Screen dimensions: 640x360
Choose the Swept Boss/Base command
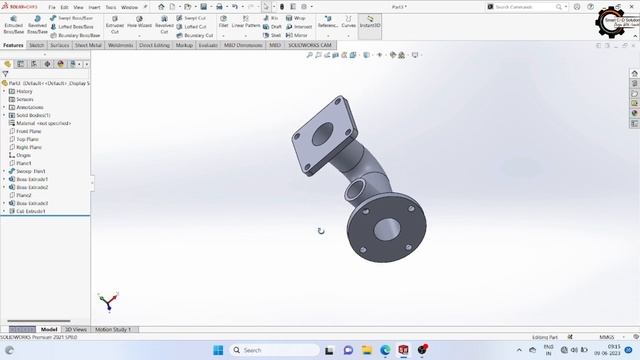tap(71, 18)
